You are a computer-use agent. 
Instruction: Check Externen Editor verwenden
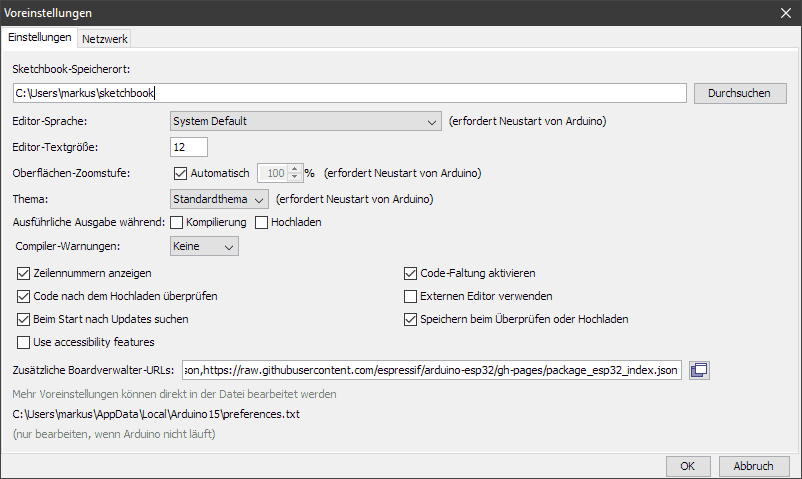click(x=410, y=296)
